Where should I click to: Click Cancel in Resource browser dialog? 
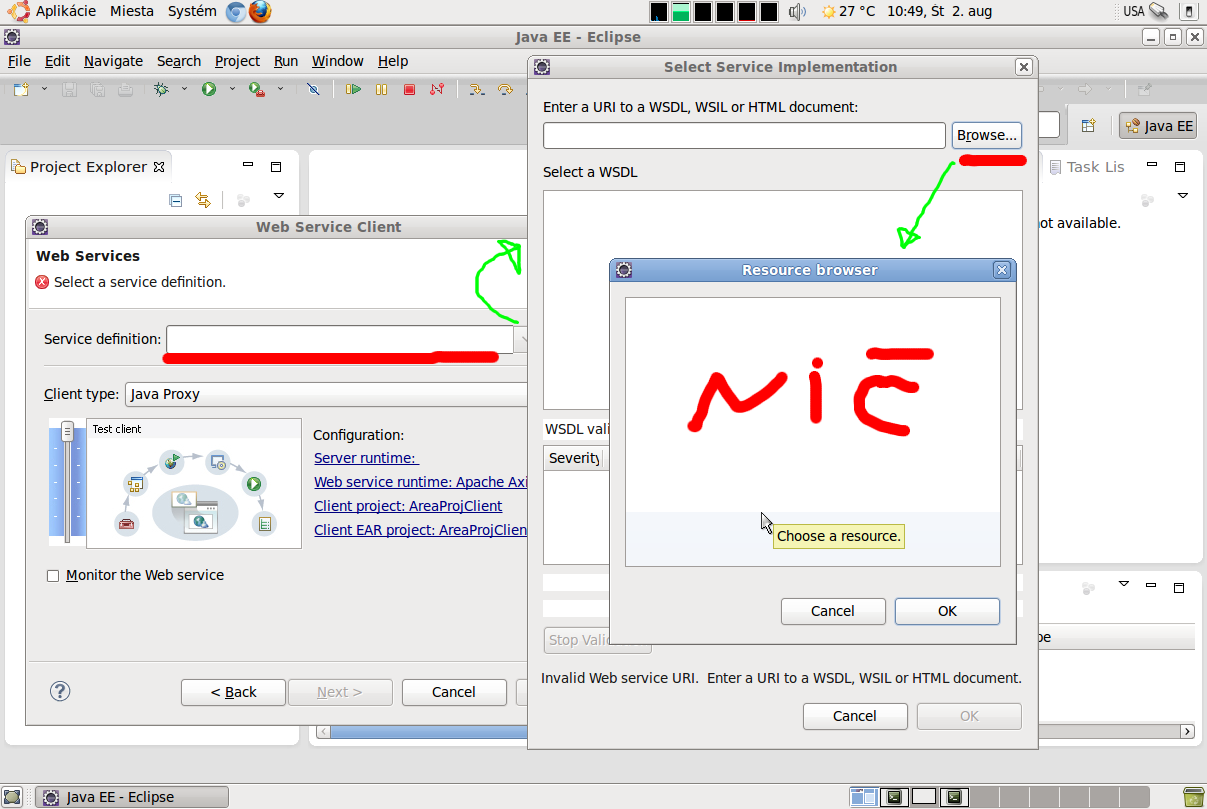tap(833, 611)
